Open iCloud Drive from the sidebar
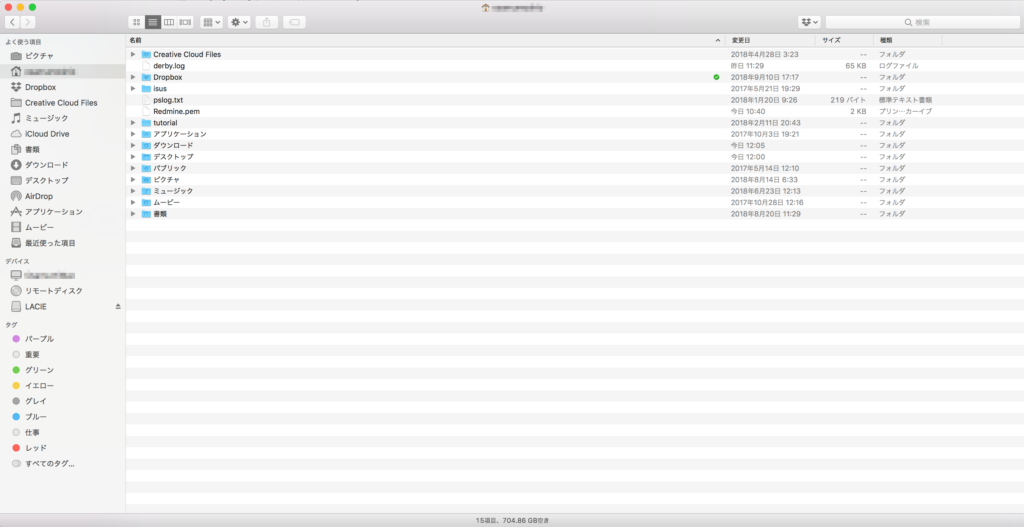The width and height of the screenshot is (1024, 527). click(47, 134)
